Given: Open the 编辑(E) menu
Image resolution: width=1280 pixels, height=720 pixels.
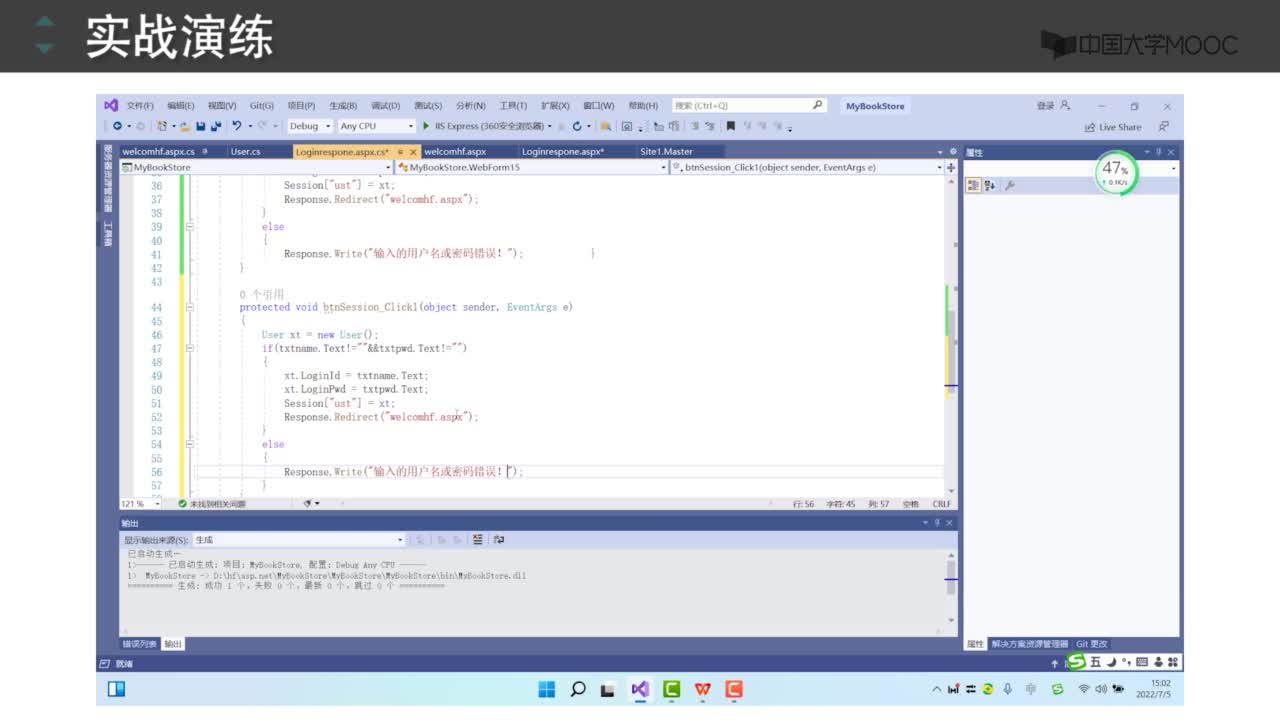Looking at the screenshot, I should (180, 105).
